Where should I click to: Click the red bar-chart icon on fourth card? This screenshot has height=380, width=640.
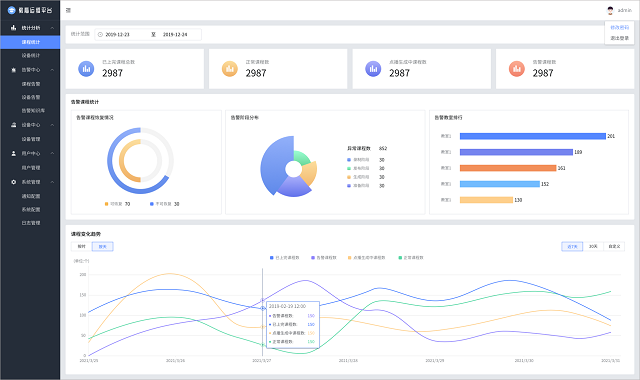point(517,69)
